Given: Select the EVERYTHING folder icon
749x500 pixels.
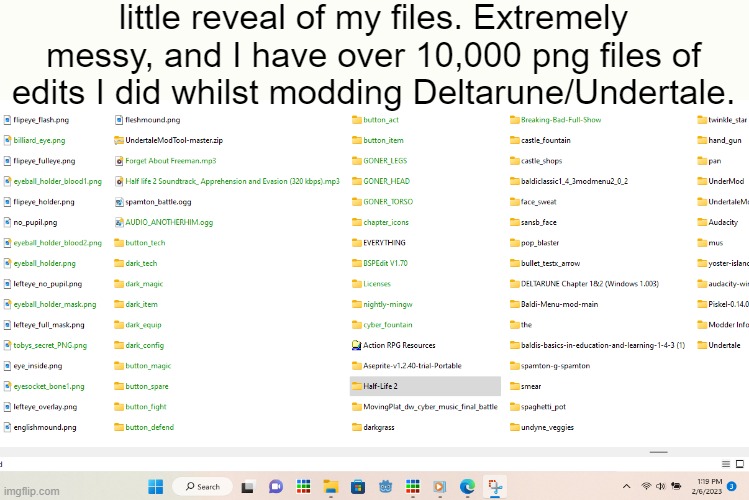Looking at the screenshot, I should (x=356, y=243).
